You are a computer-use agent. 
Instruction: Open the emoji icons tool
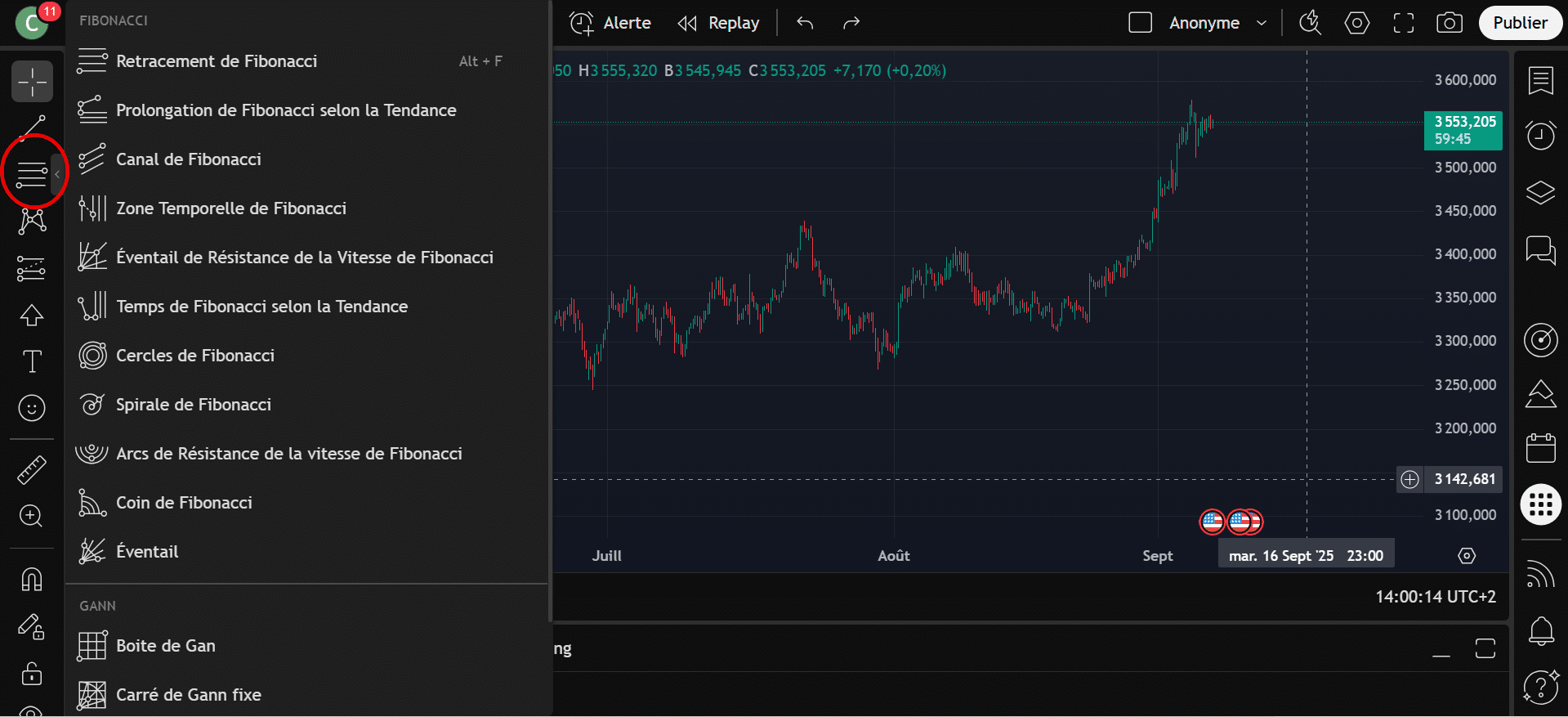32,407
